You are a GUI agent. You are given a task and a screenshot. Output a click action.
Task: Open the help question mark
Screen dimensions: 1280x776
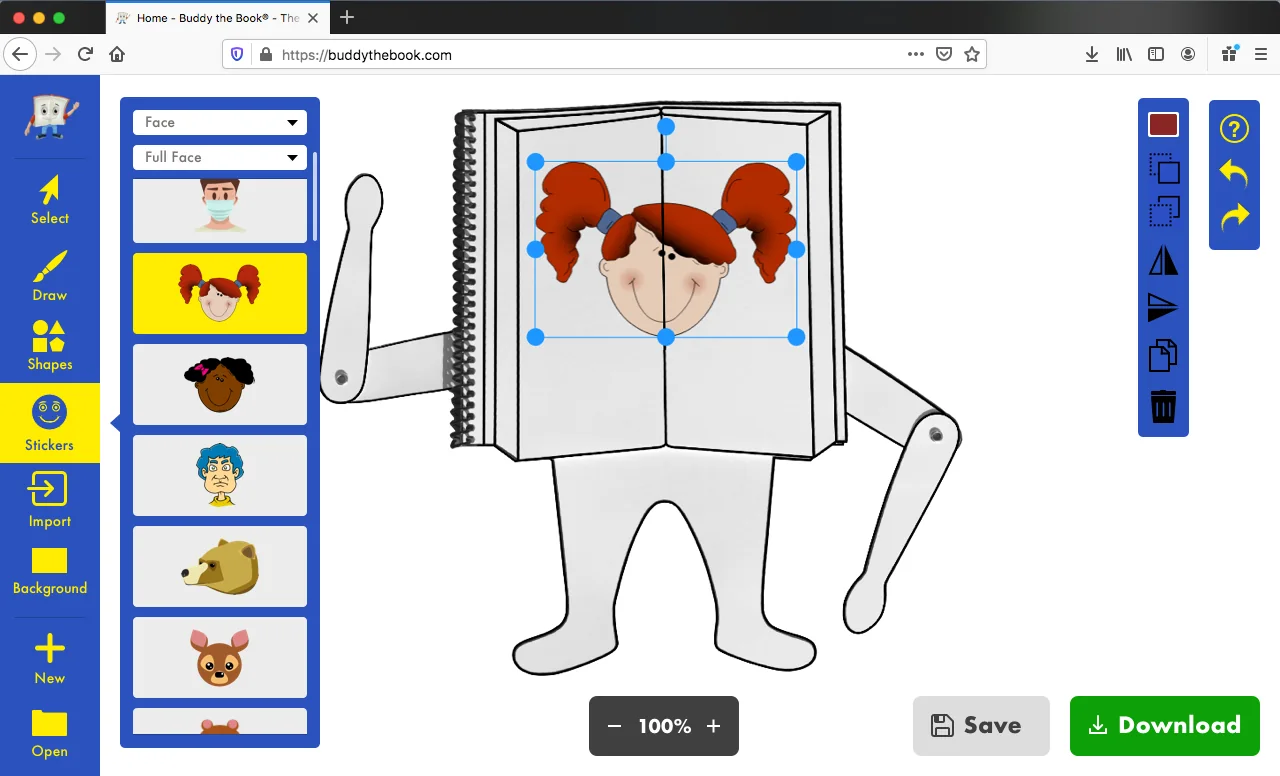click(1235, 128)
